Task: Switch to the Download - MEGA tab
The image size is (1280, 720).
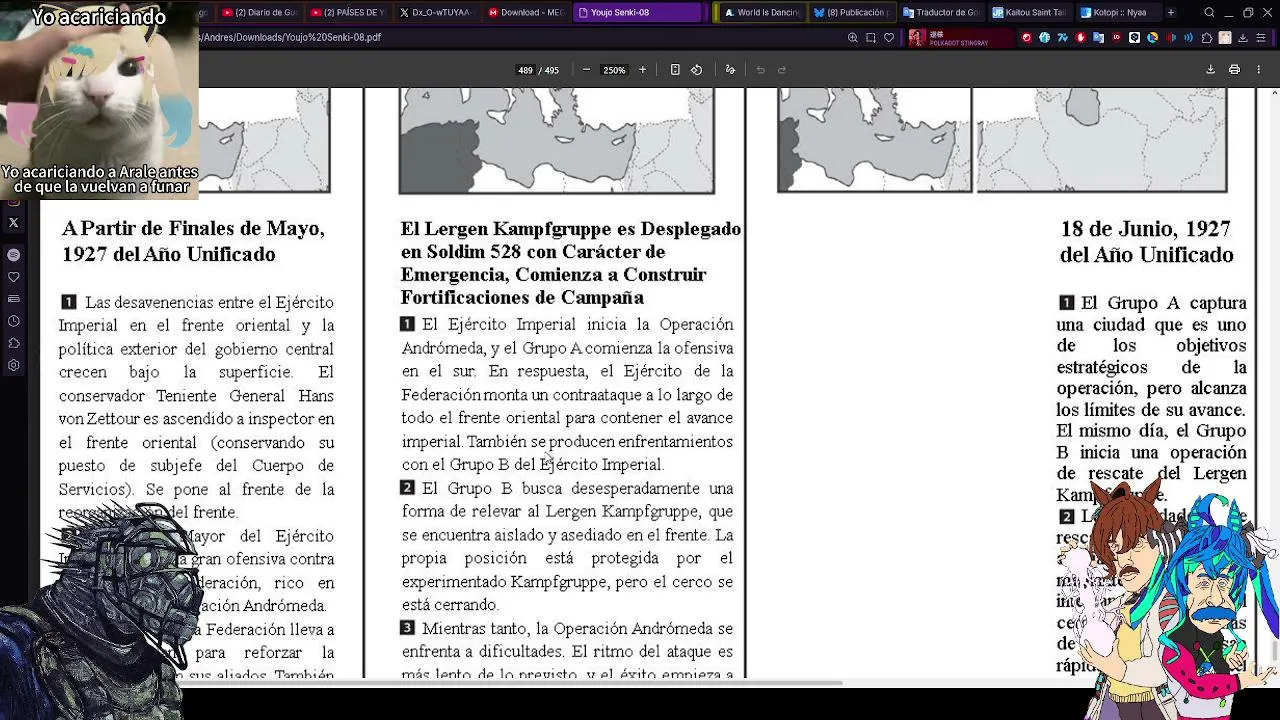Action: pos(525,13)
